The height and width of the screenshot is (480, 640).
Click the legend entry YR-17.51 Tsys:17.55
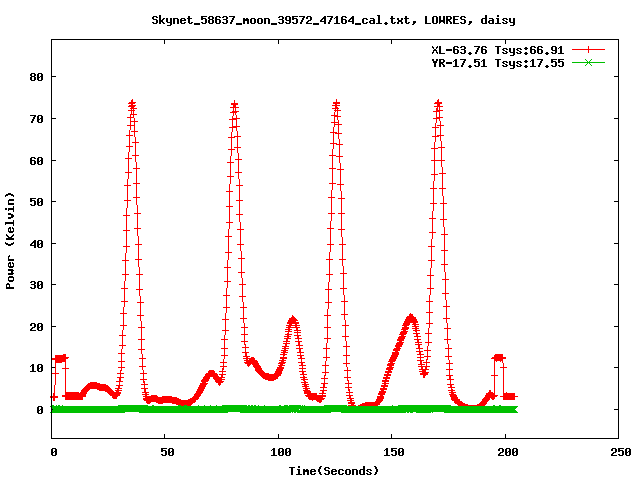(x=498, y=63)
